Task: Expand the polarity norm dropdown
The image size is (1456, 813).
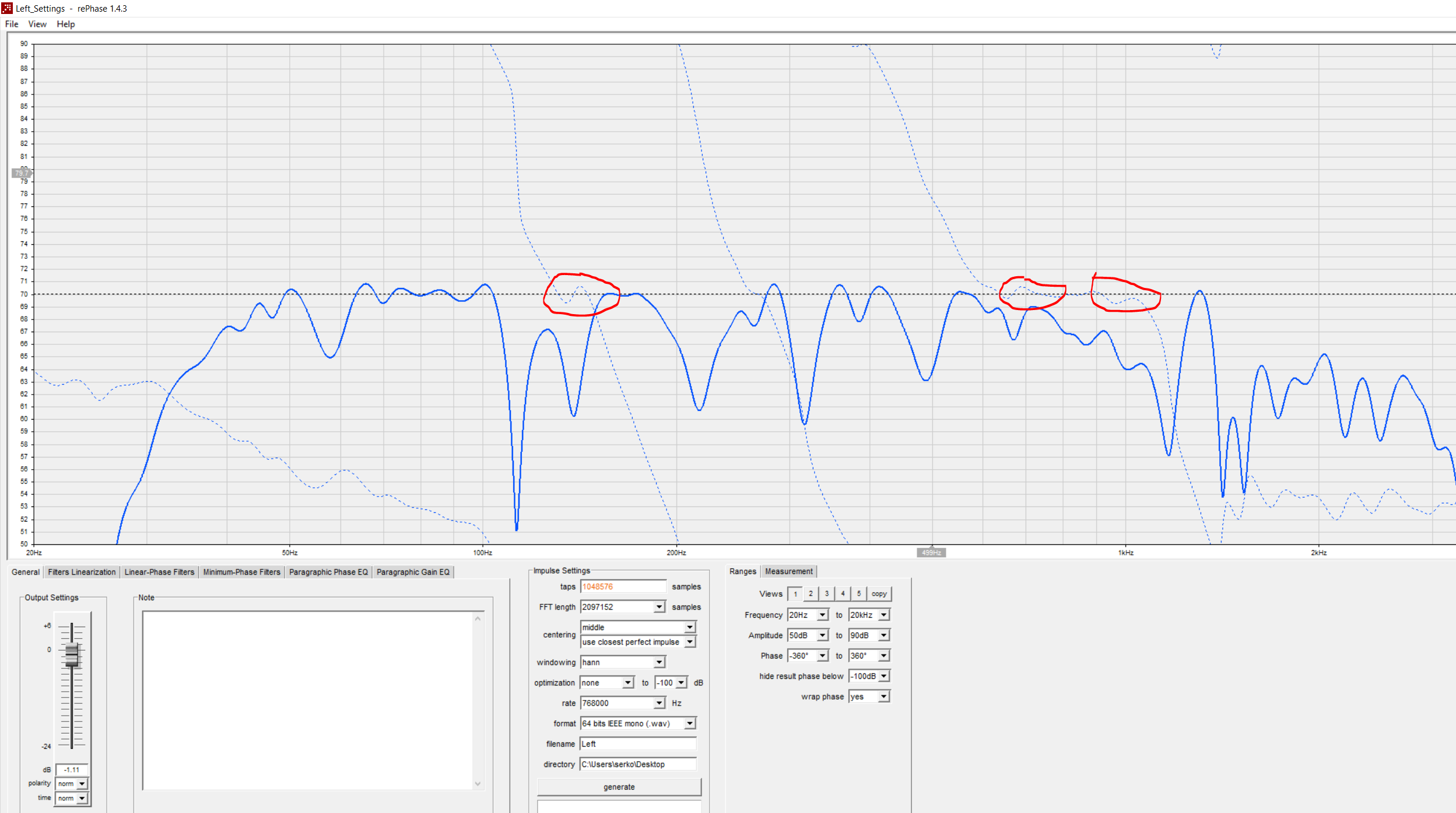Action: (x=82, y=784)
